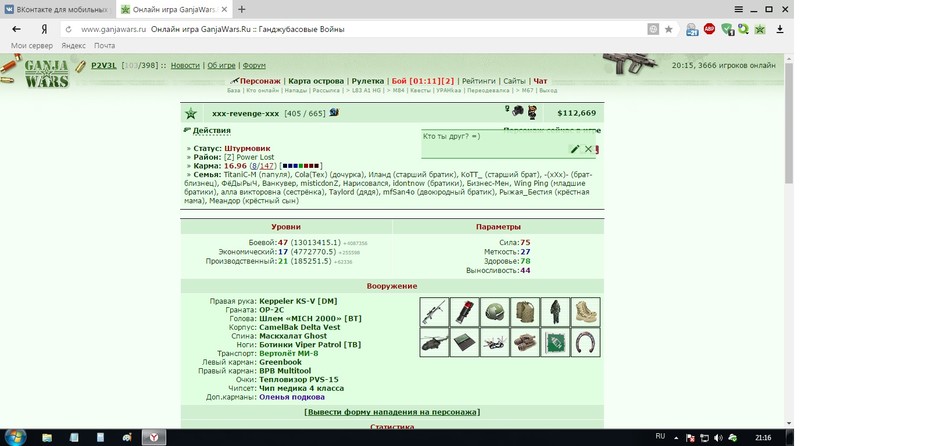Click the Yandex 'Я' home button
Image resolution: width=930 pixels, height=446 pixels.
[44, 29]
